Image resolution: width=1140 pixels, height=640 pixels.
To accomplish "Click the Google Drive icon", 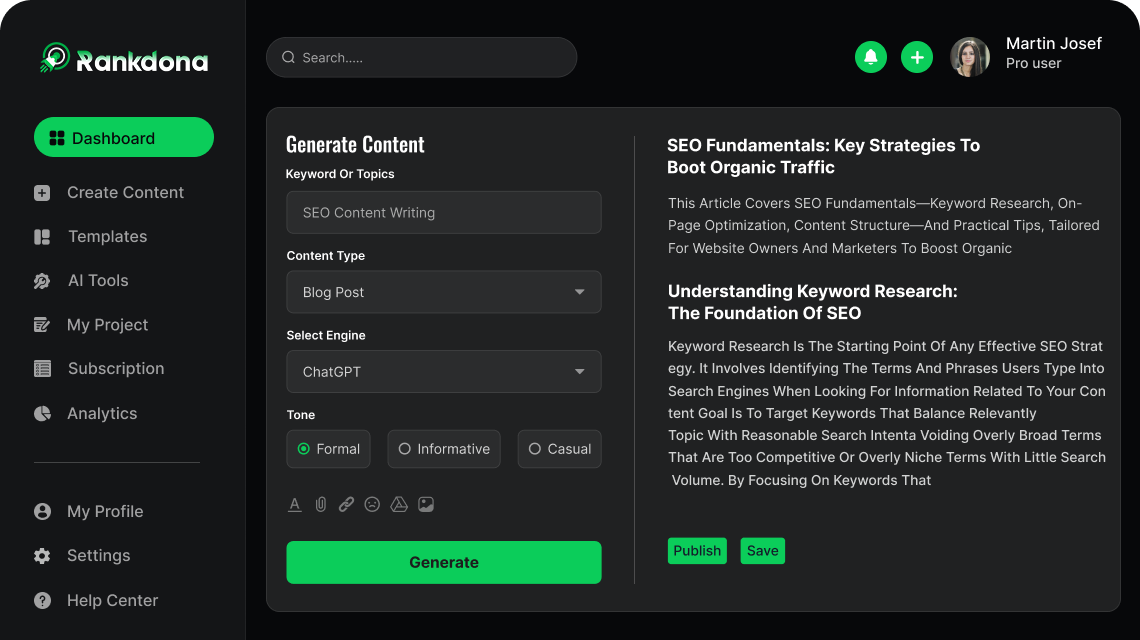I will point(399,505).
